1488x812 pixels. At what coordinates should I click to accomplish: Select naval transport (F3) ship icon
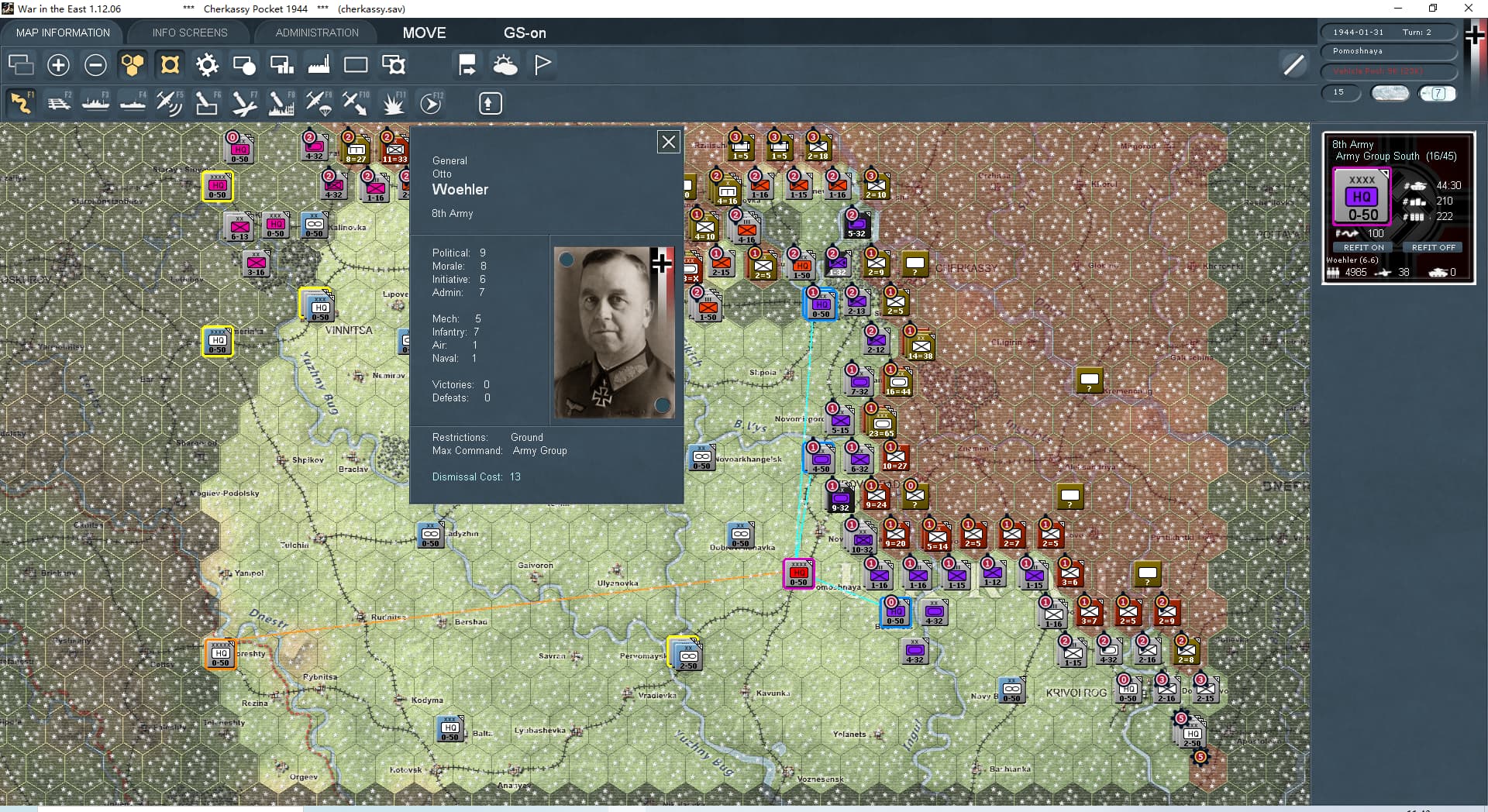point(95,102)
